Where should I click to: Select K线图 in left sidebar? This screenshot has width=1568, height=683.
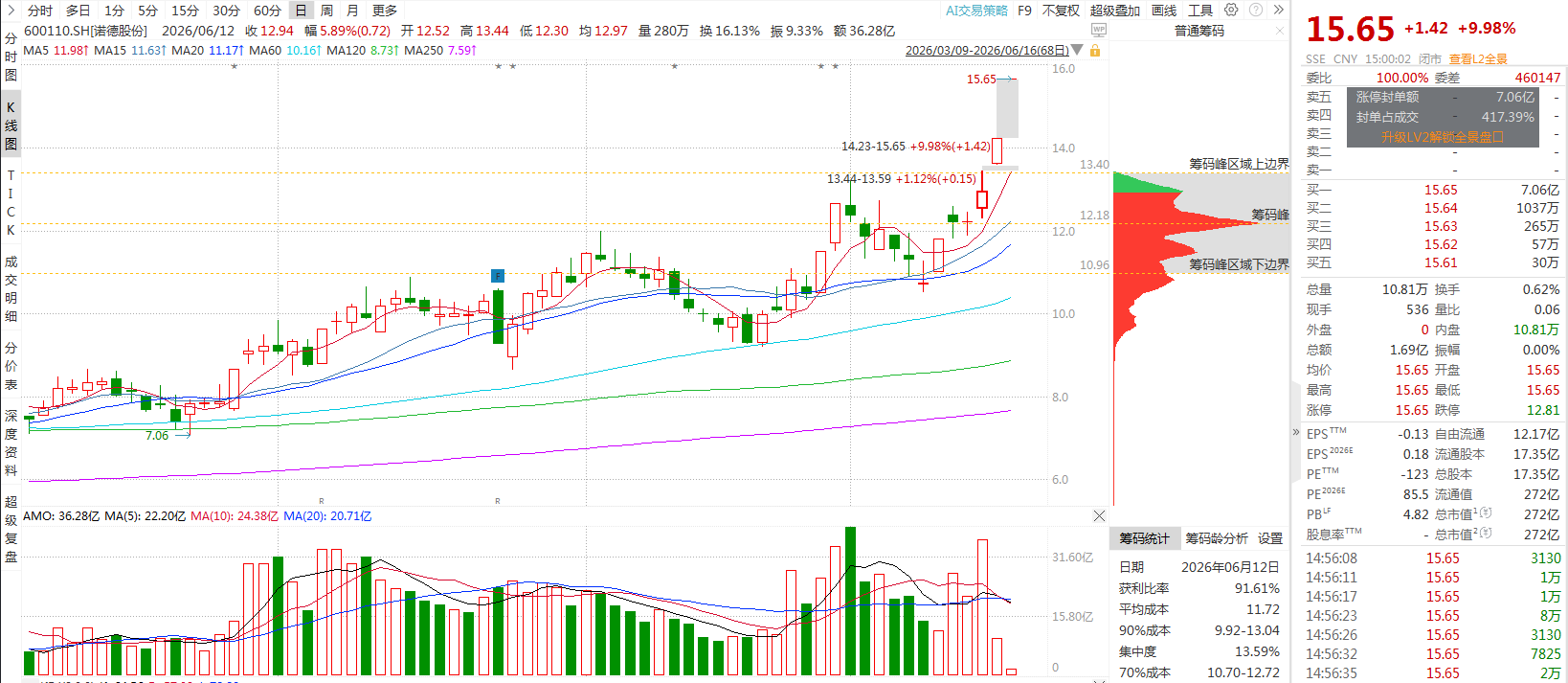click(x=11, y=125)
